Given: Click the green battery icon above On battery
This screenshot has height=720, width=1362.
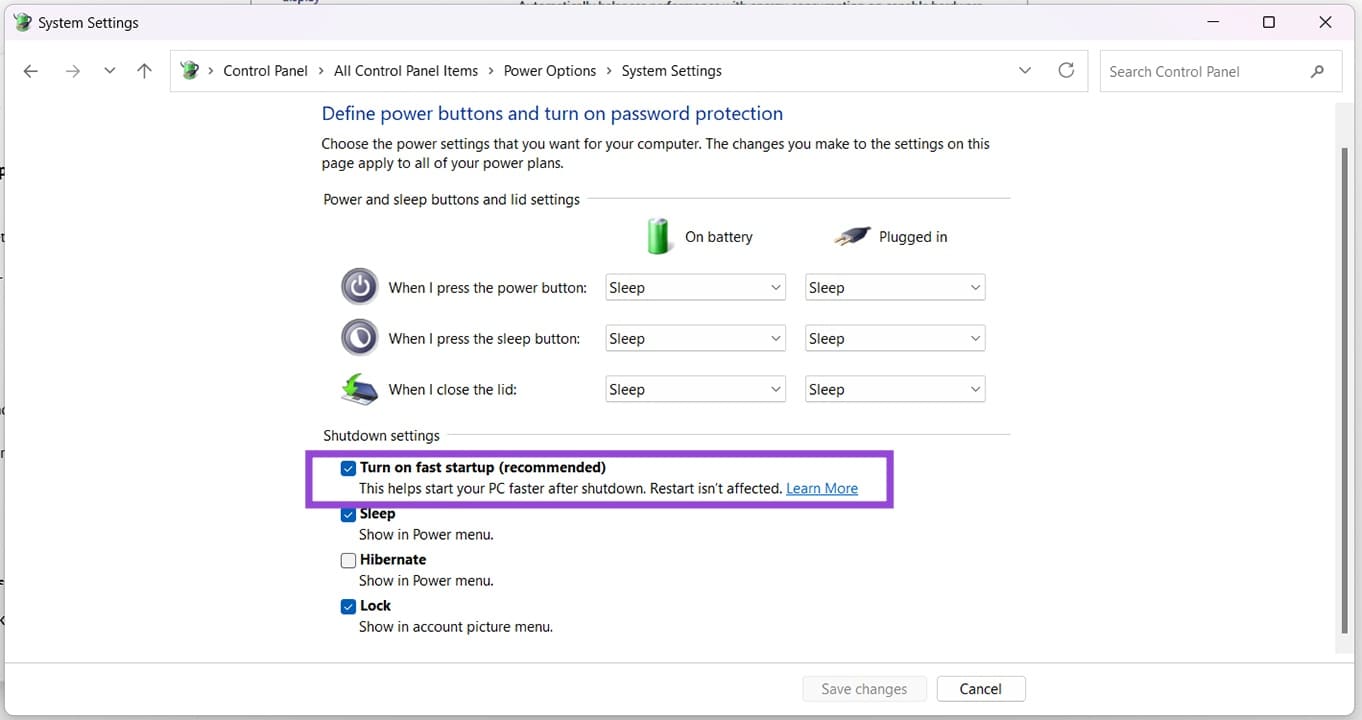Looking at the screenshot, I should (658, 236).
